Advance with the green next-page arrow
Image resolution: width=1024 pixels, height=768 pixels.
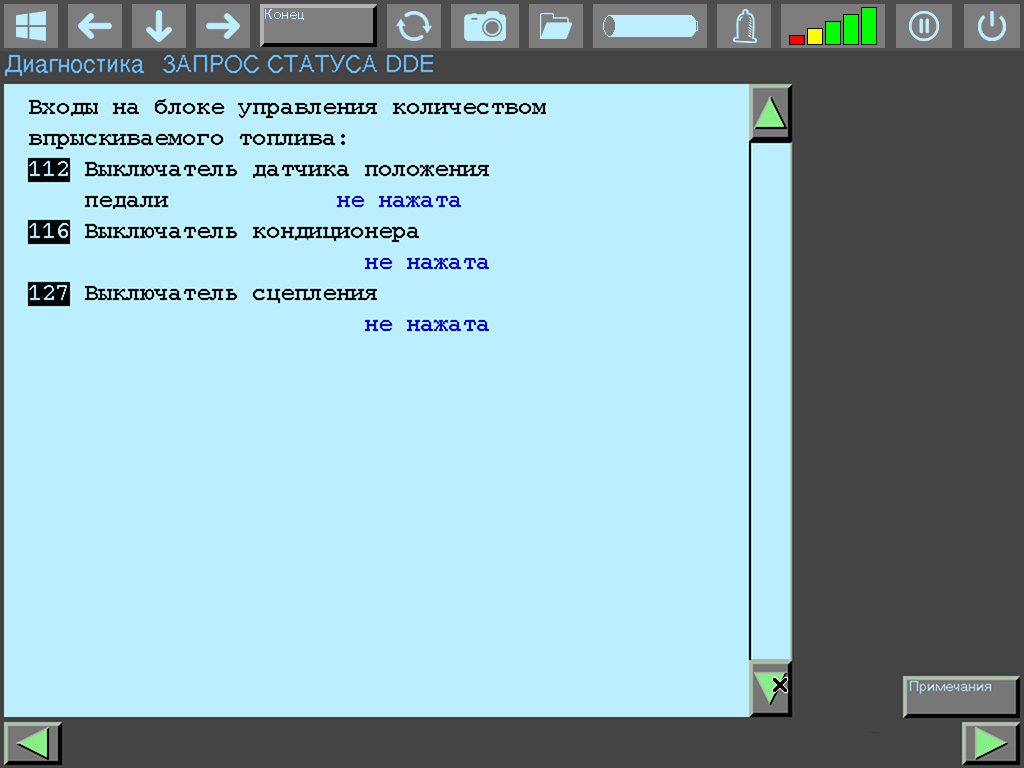click(x=991, y=742)
